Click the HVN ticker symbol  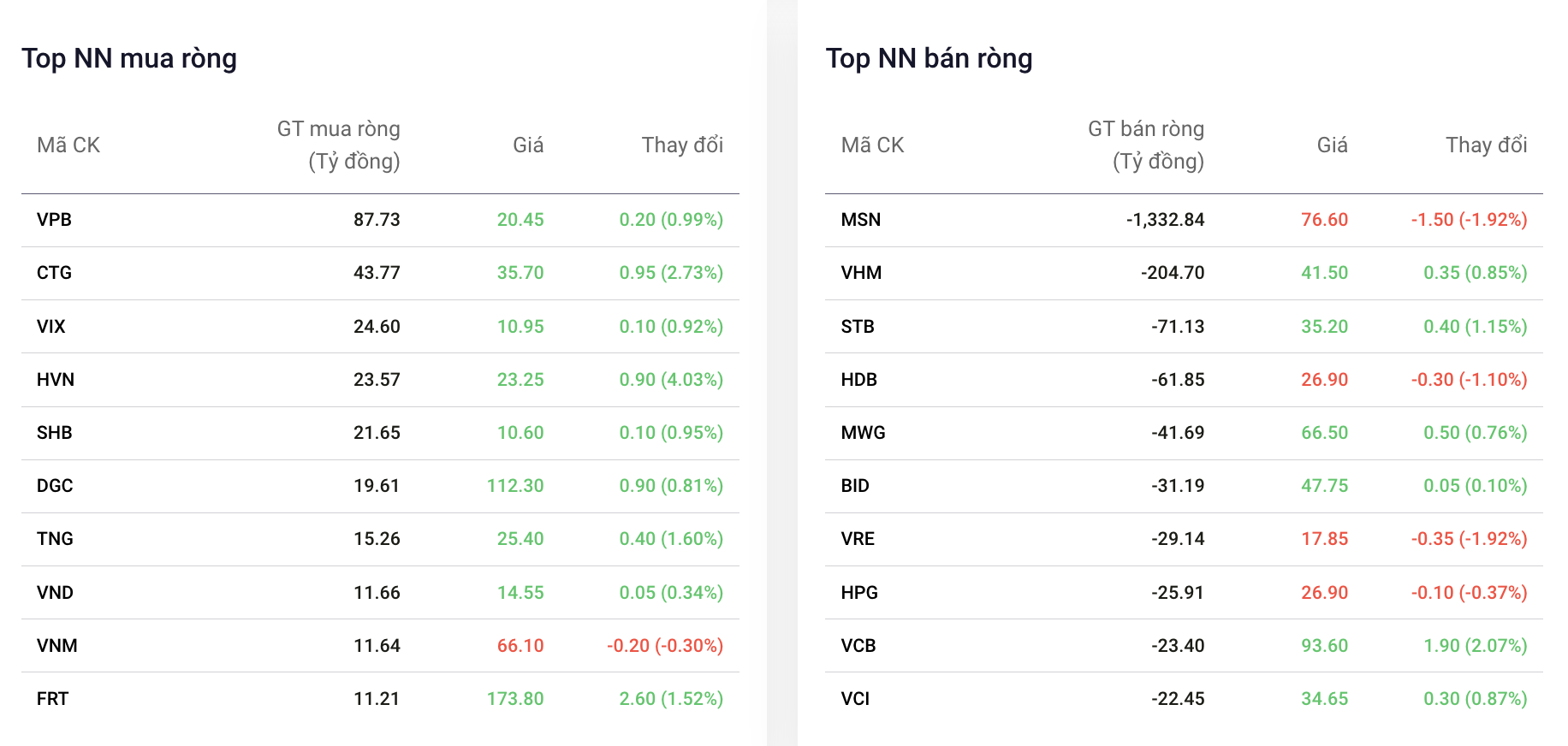tap(56, 380)
